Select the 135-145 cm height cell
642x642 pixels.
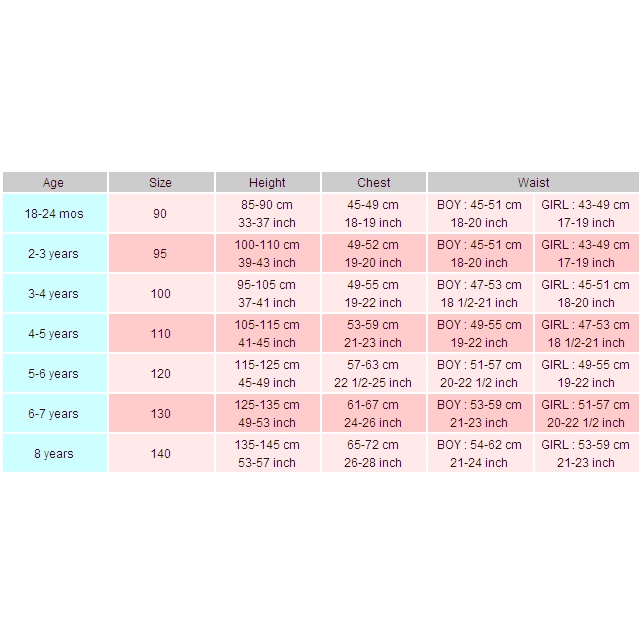pyautogui.click(x=267, y=454)
